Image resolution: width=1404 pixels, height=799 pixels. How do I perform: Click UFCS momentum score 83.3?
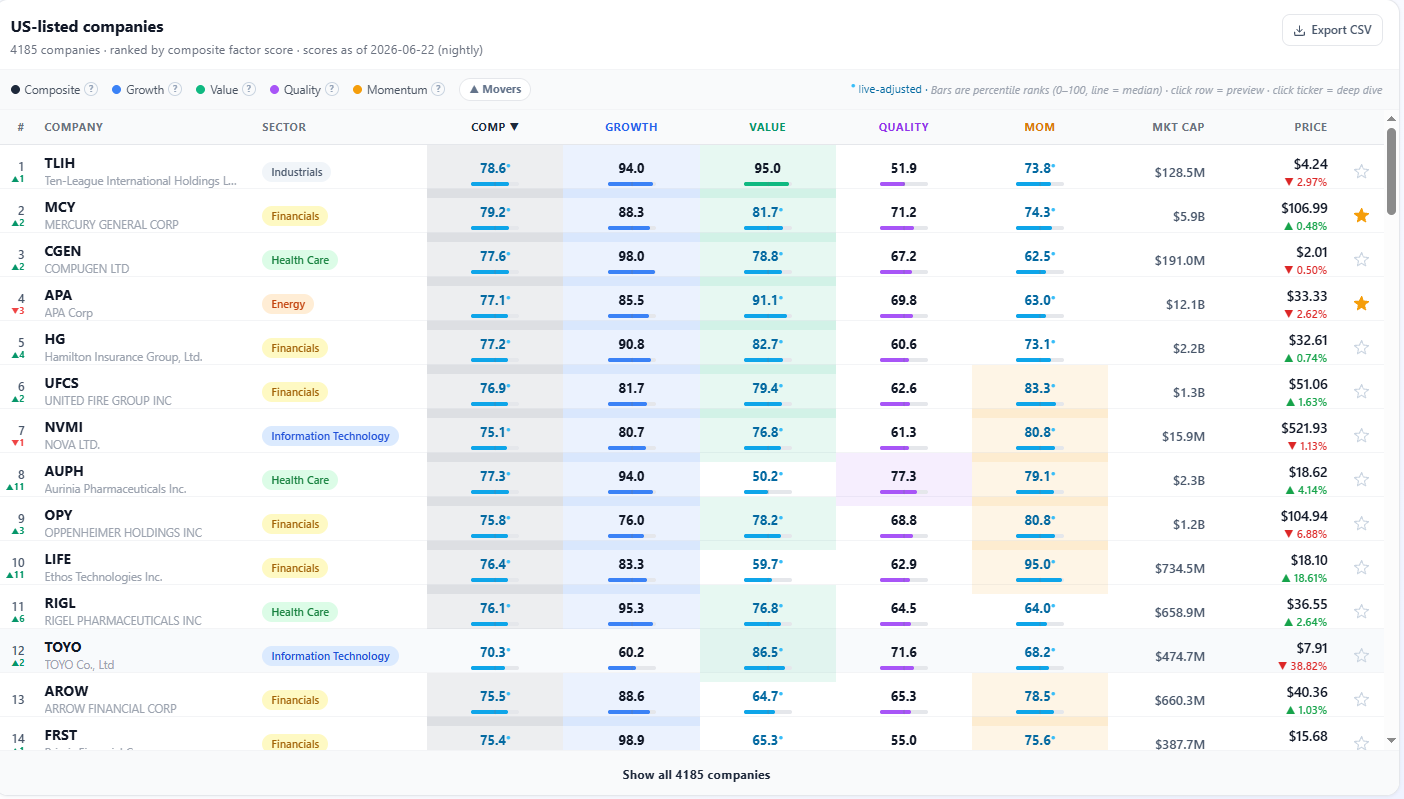pos(1039,388)
